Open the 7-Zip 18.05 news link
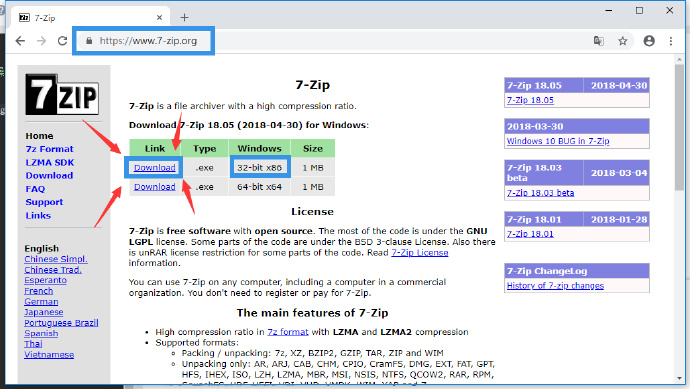 point(530,100)
